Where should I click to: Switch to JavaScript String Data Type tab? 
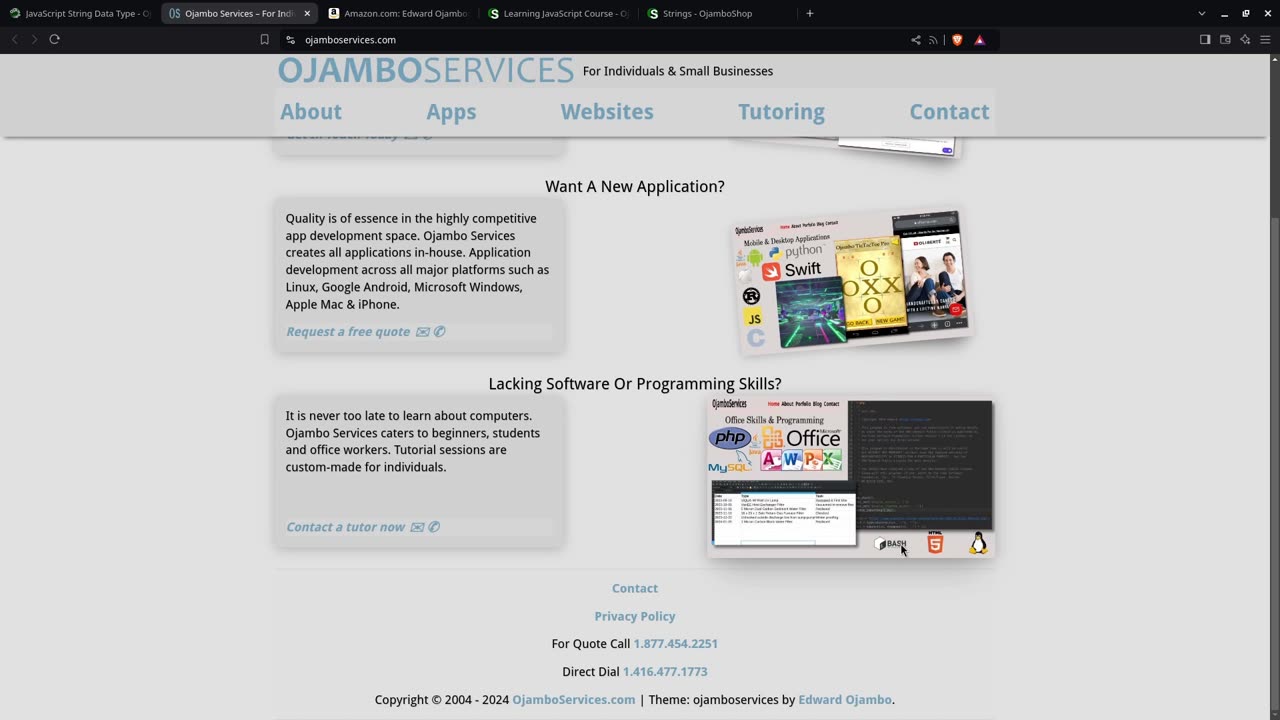(80, 13)
